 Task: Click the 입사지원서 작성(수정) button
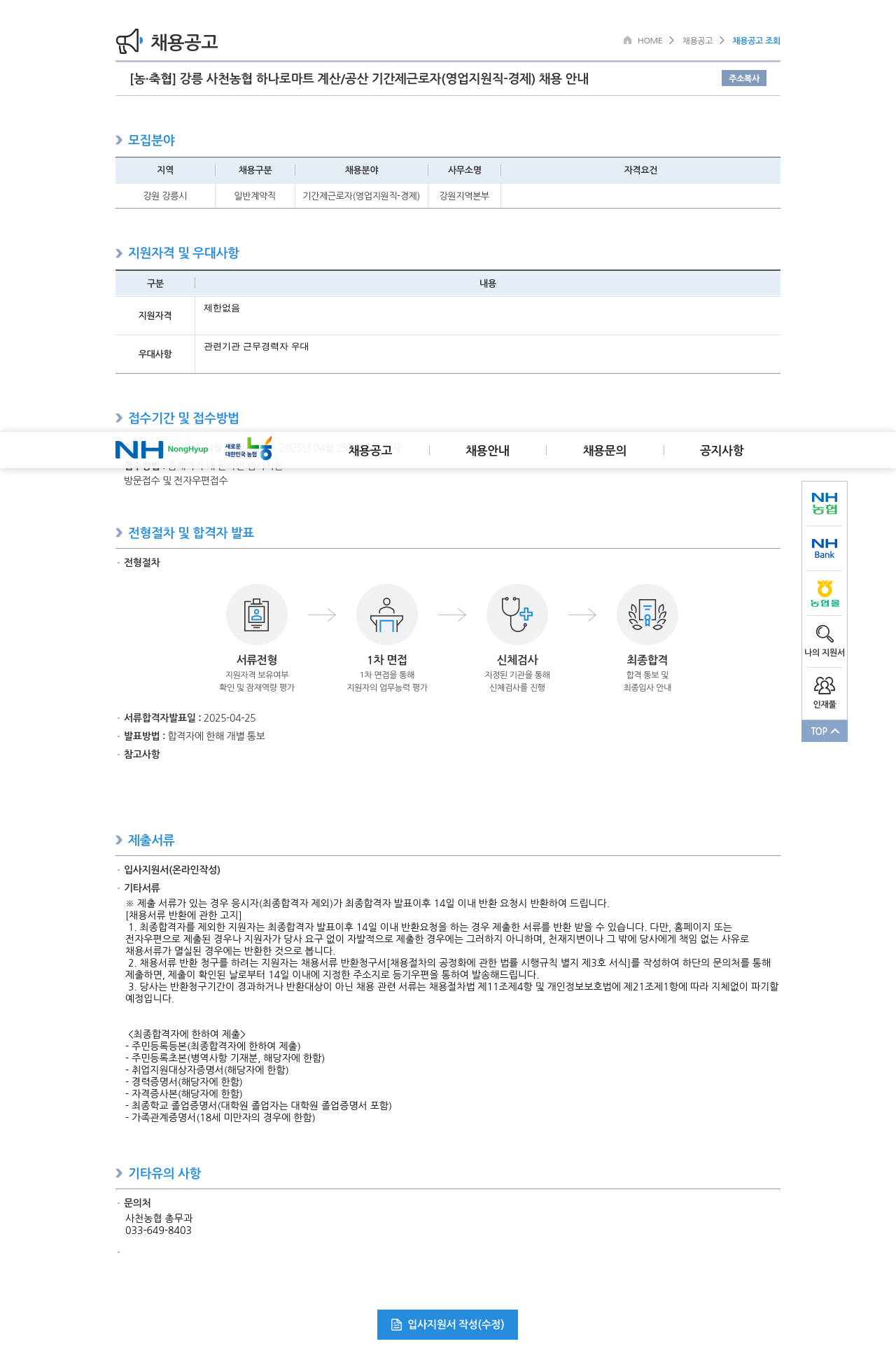tap(447, 1324)
